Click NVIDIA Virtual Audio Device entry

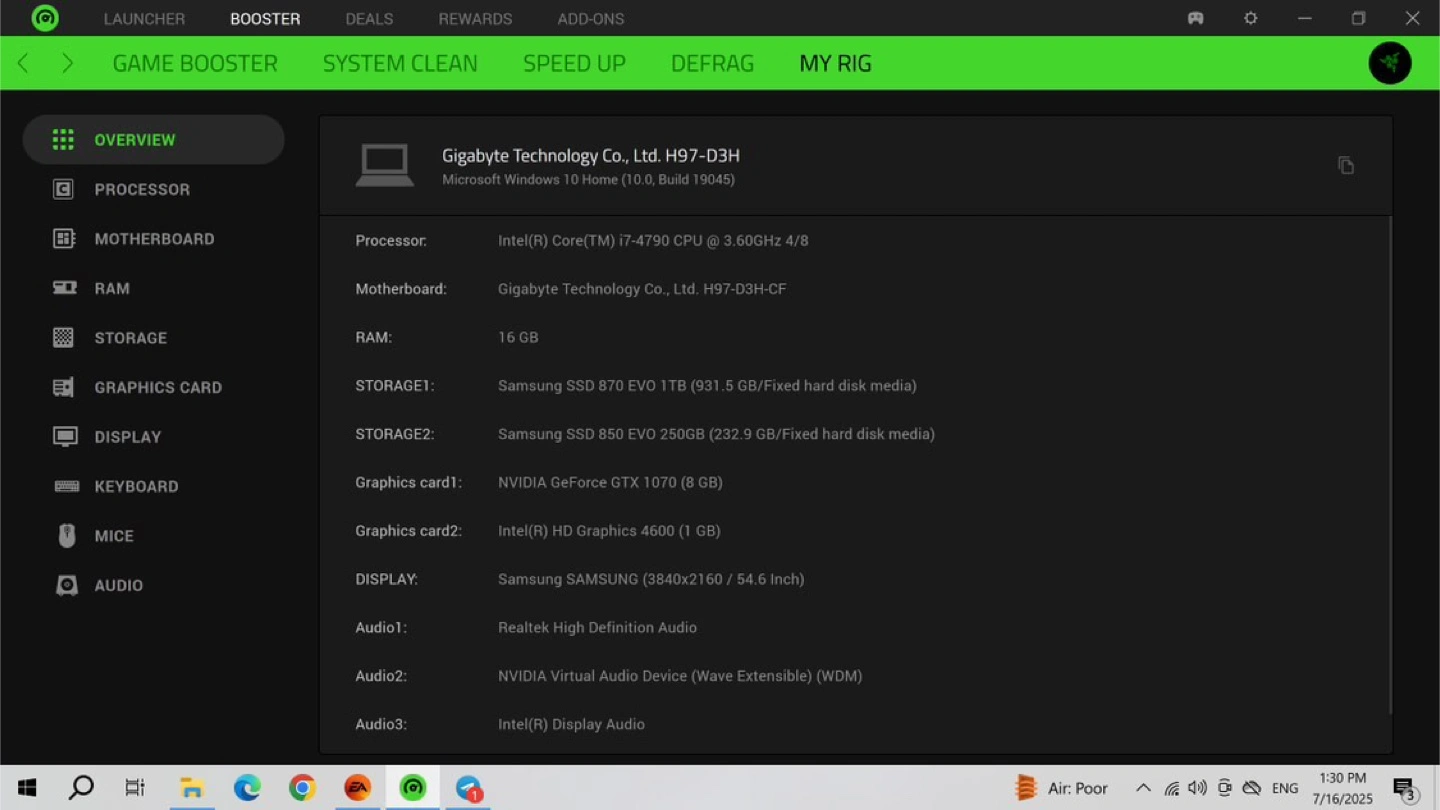[680, 676]
